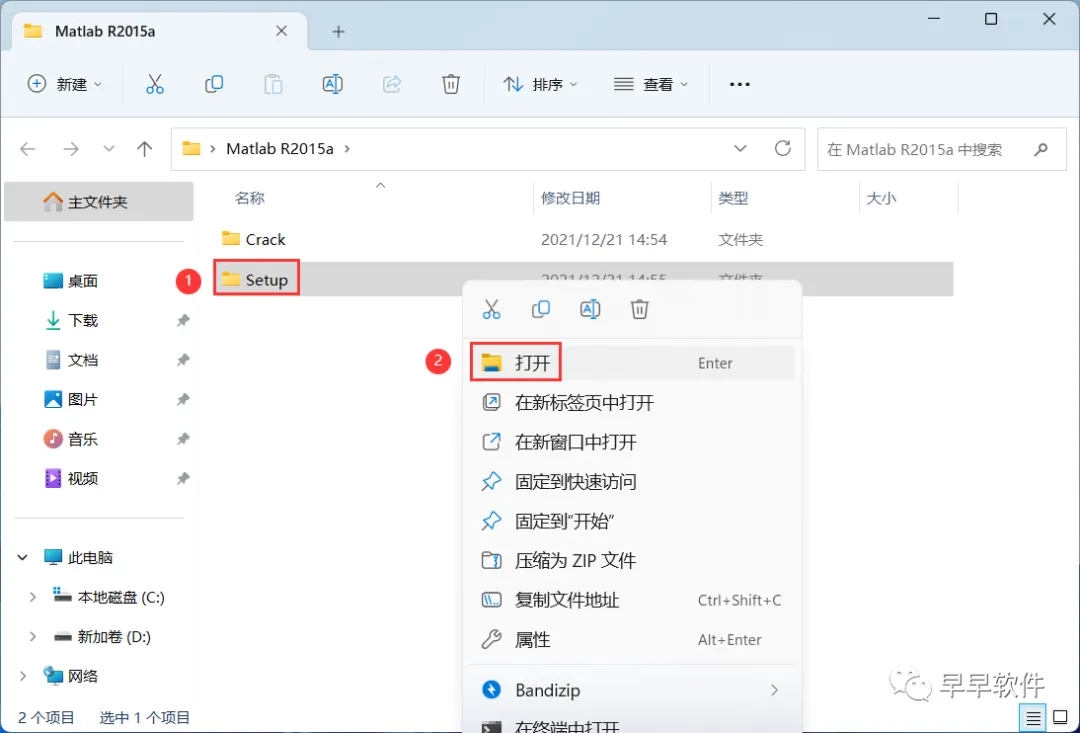This screenshot has width=1080, height=733.
Task: Select 主文件夹 in the sidebar
Action: [98, 202]
